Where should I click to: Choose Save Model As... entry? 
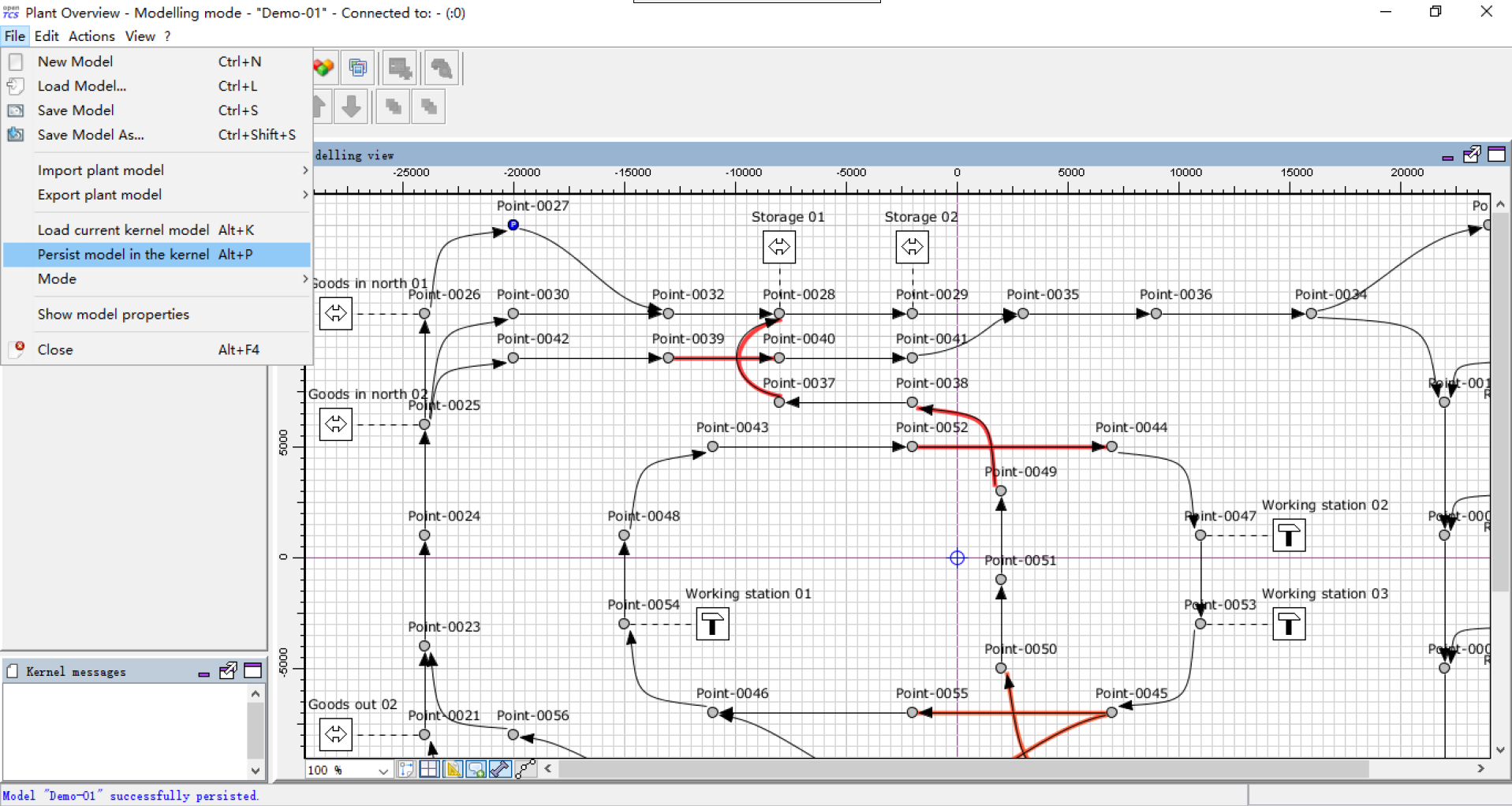(x=157, y=135)
